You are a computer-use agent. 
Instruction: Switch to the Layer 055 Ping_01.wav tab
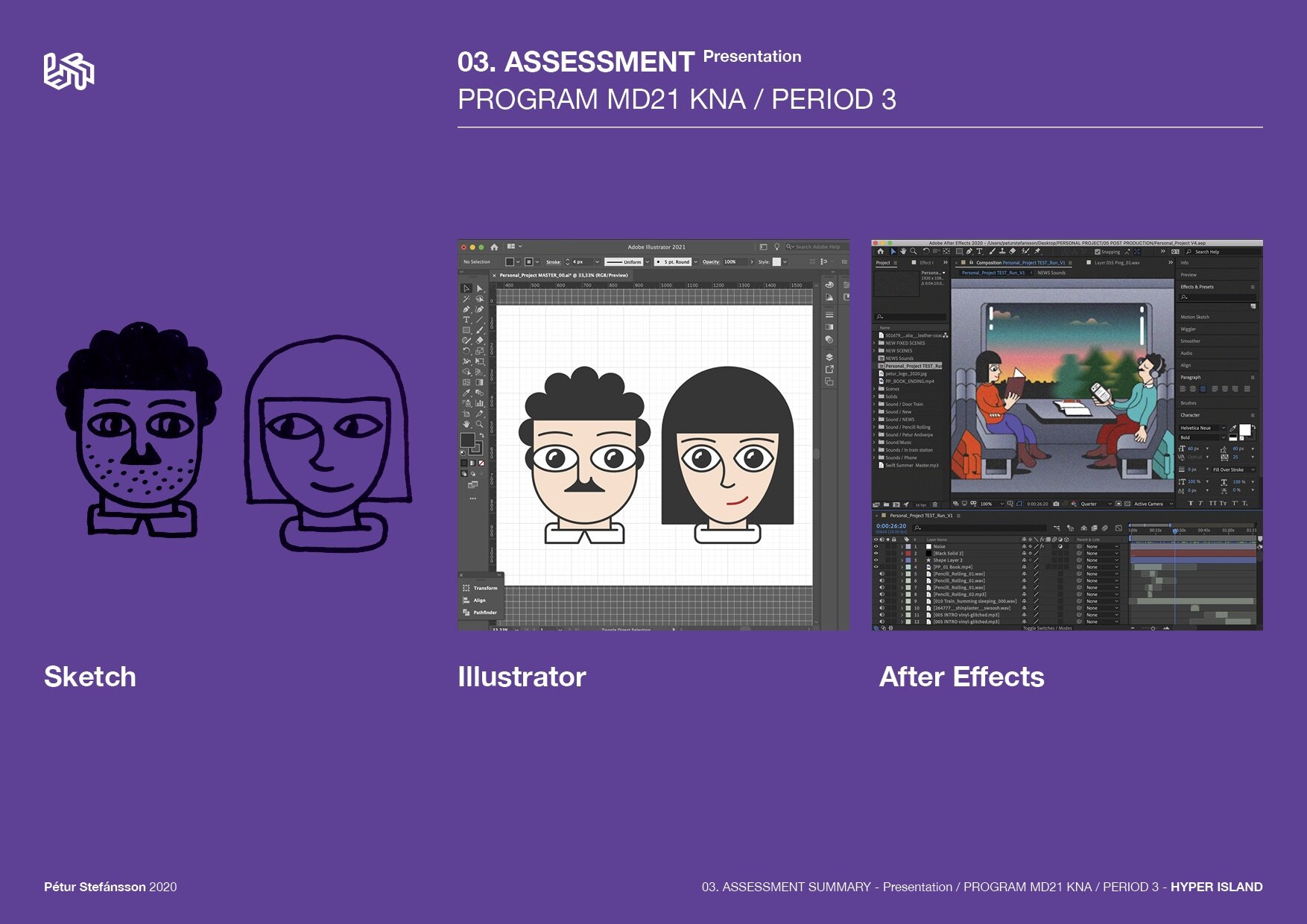pos(1117,262)
